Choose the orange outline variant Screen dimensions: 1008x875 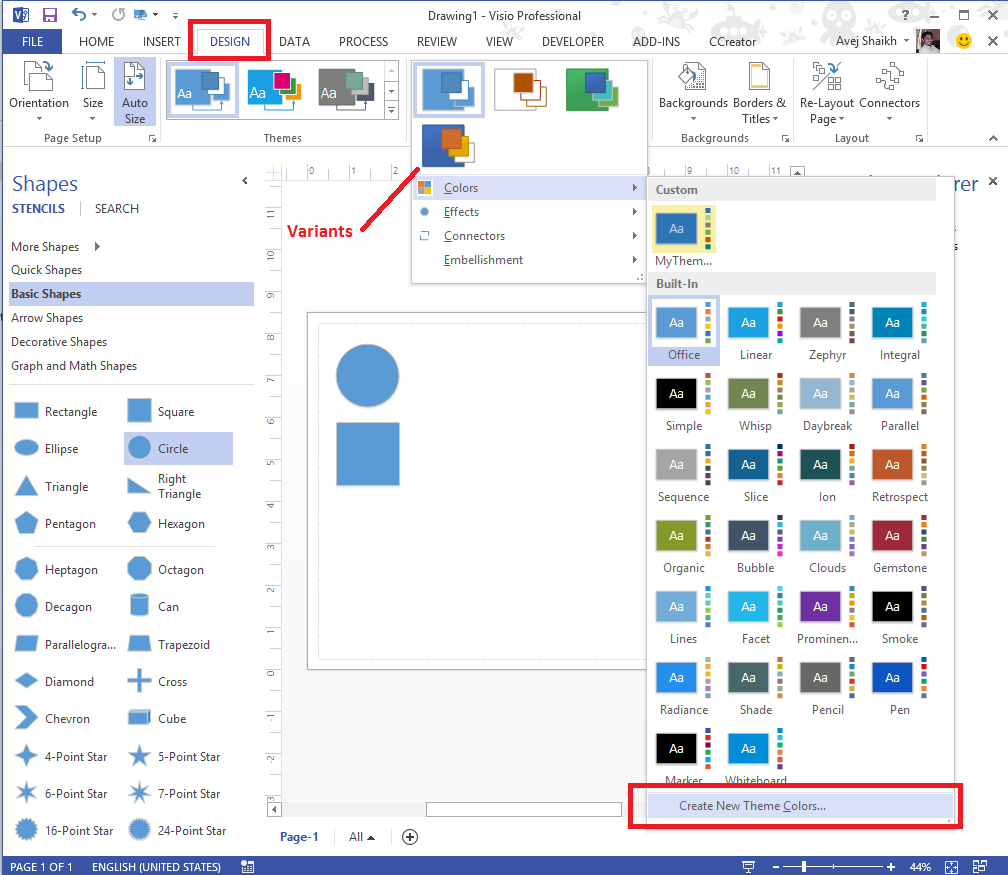pyautogui.click(x=521, y=90)
